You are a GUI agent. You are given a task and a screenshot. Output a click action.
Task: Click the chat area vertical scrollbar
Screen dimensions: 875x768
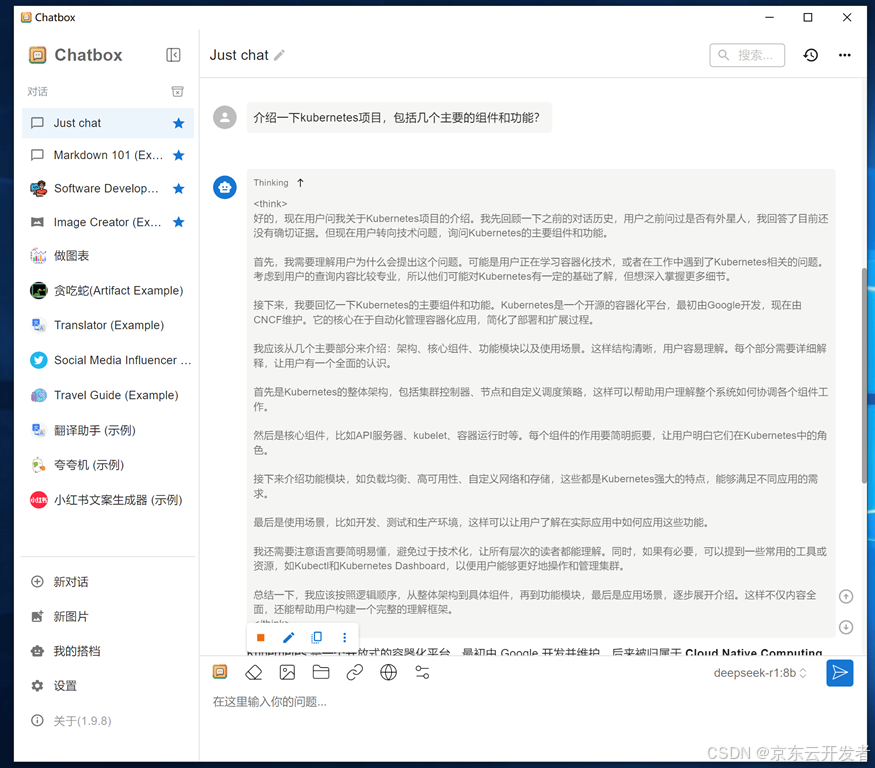tap(864, 377)
